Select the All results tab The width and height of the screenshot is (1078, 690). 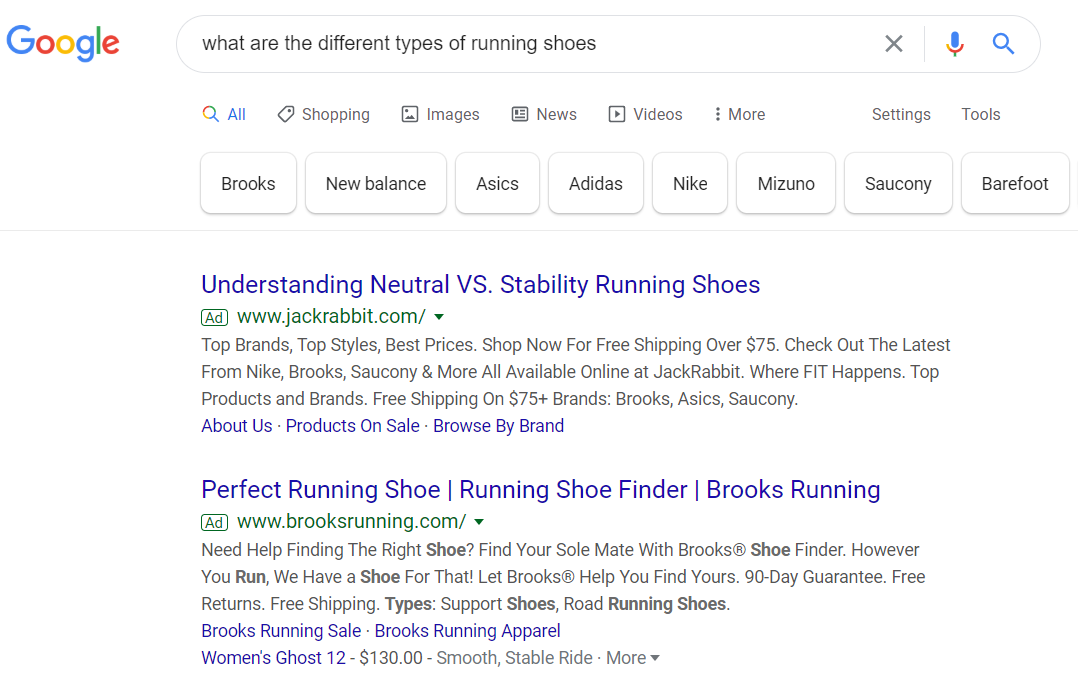(x=225, y=114)
